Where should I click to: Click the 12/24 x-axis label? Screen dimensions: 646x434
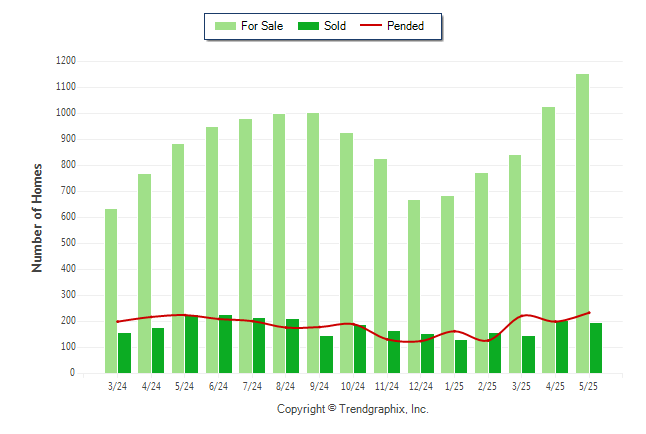coord(421,386)
